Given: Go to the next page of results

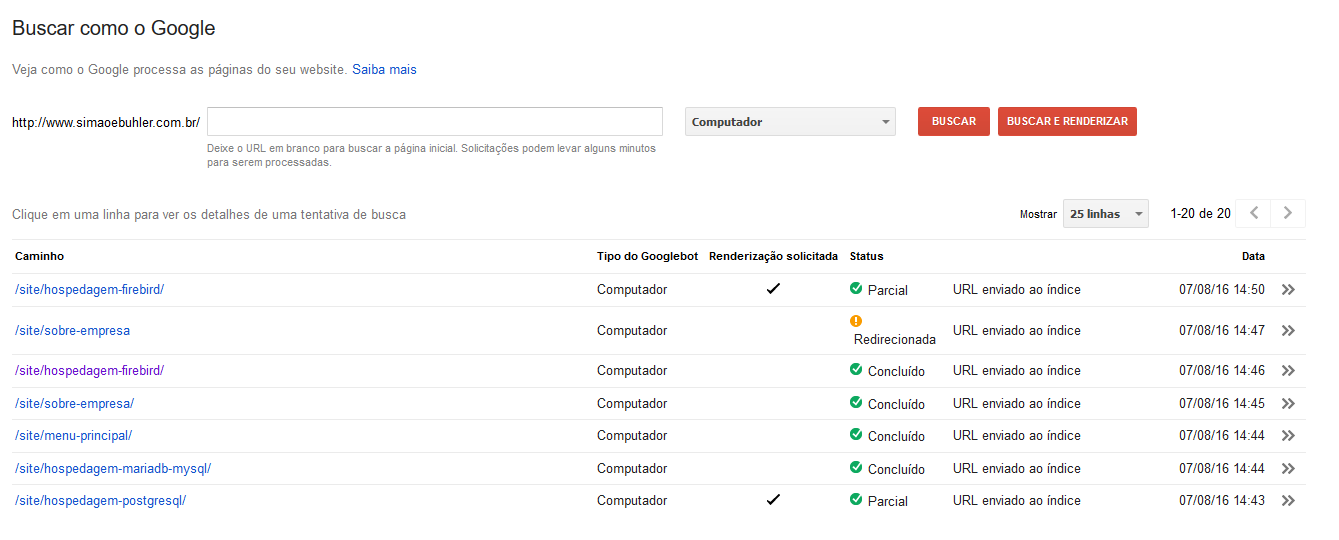Looking at the screenshot, I should coord(1288,213).
